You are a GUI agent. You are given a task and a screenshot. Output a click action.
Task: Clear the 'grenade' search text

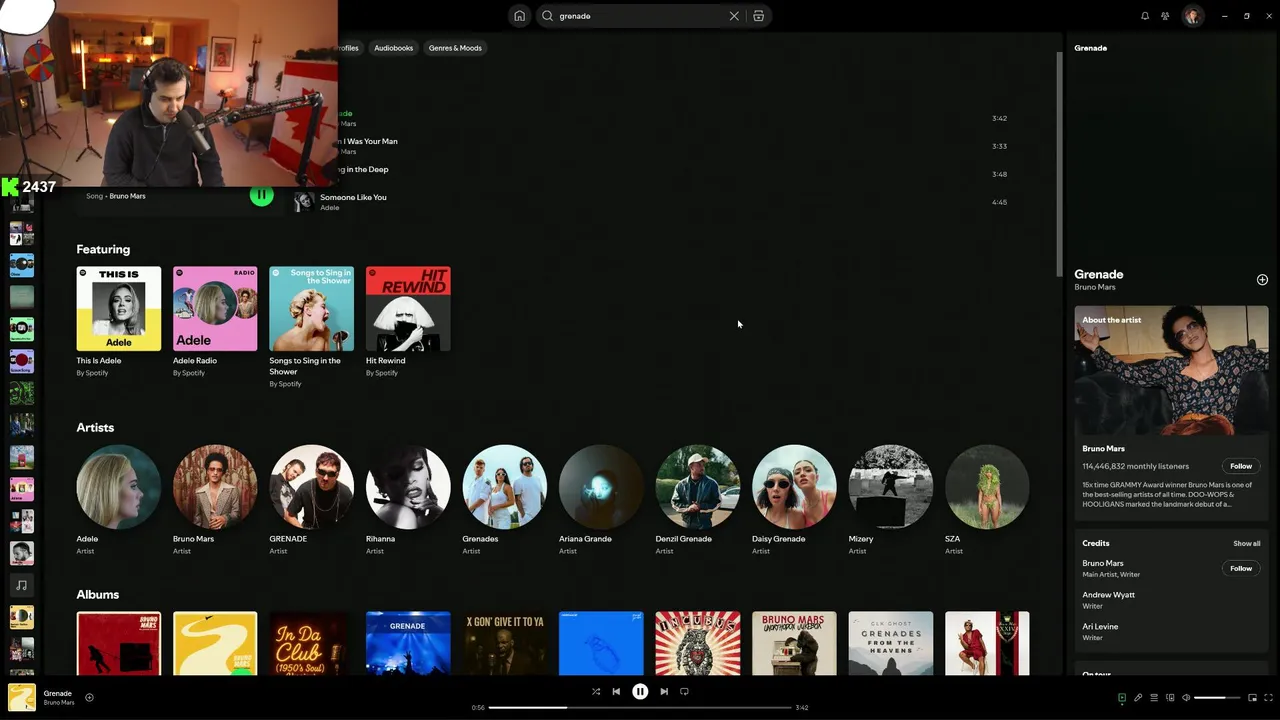[x=734, y=16]
